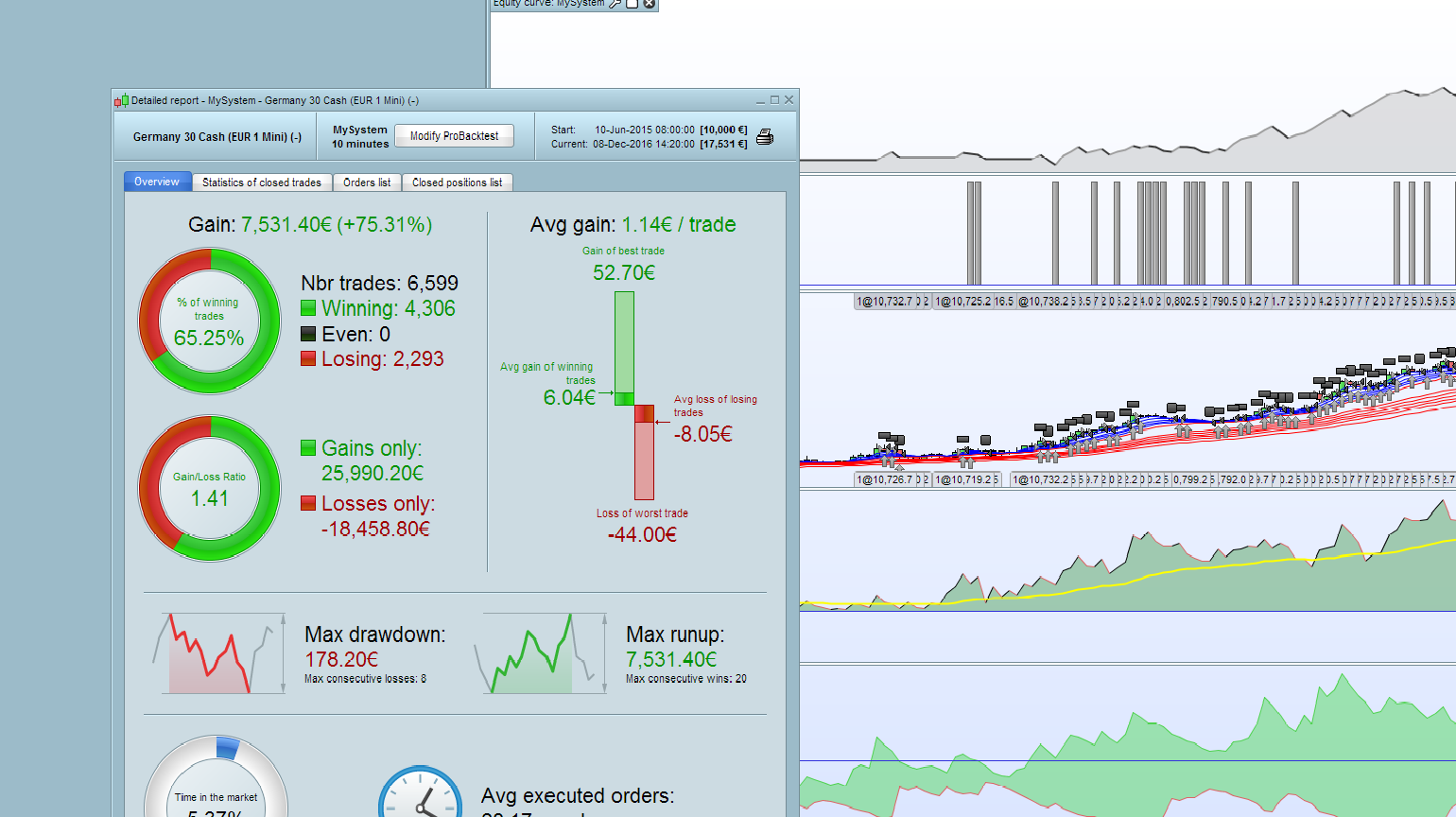Switch to the Overview tab
The width and height of the screenshot is (1456, 817).
pos(157,182)
